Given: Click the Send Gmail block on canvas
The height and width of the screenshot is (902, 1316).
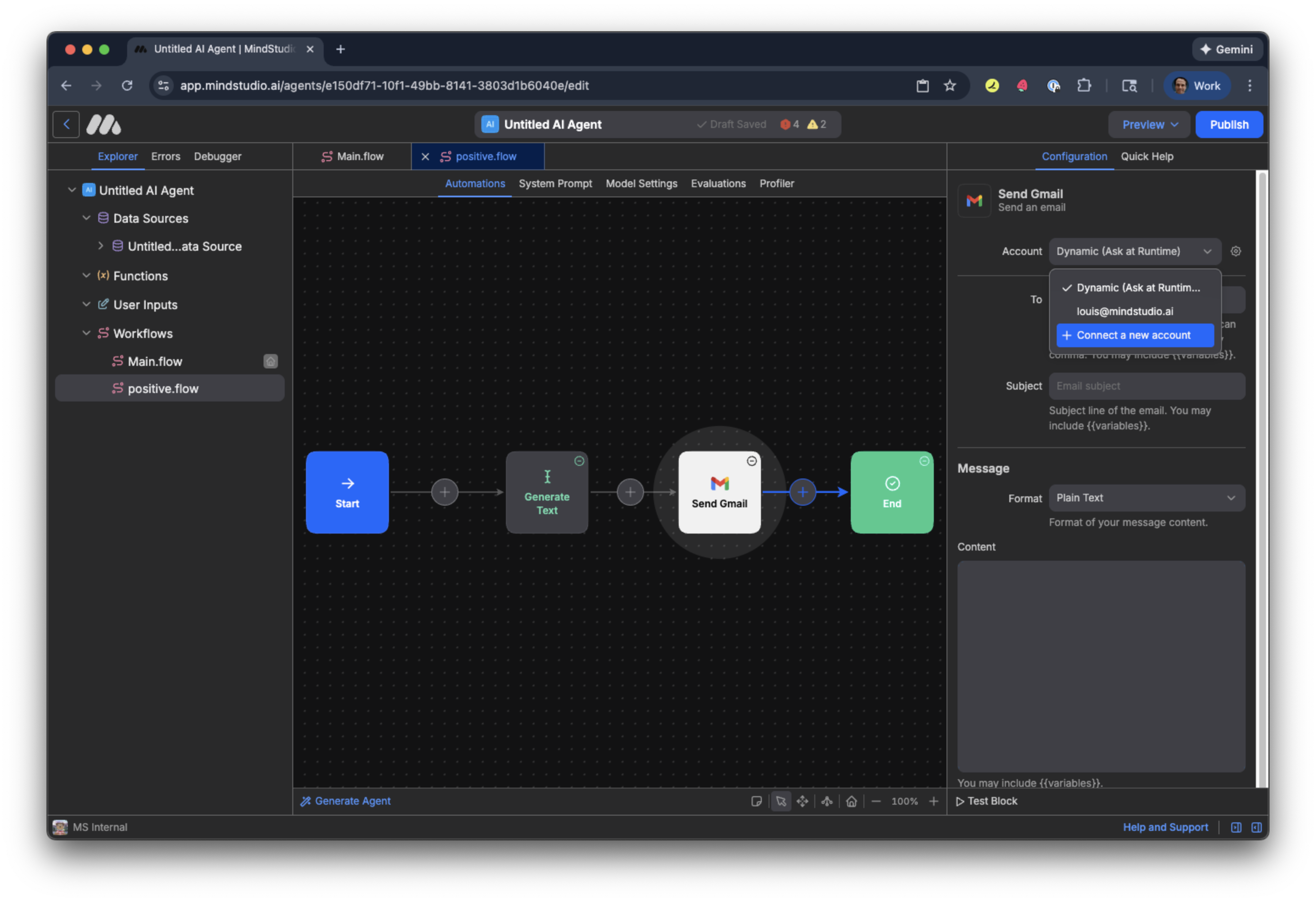Looking at the screenshot, I should click(x=719, y=492).
